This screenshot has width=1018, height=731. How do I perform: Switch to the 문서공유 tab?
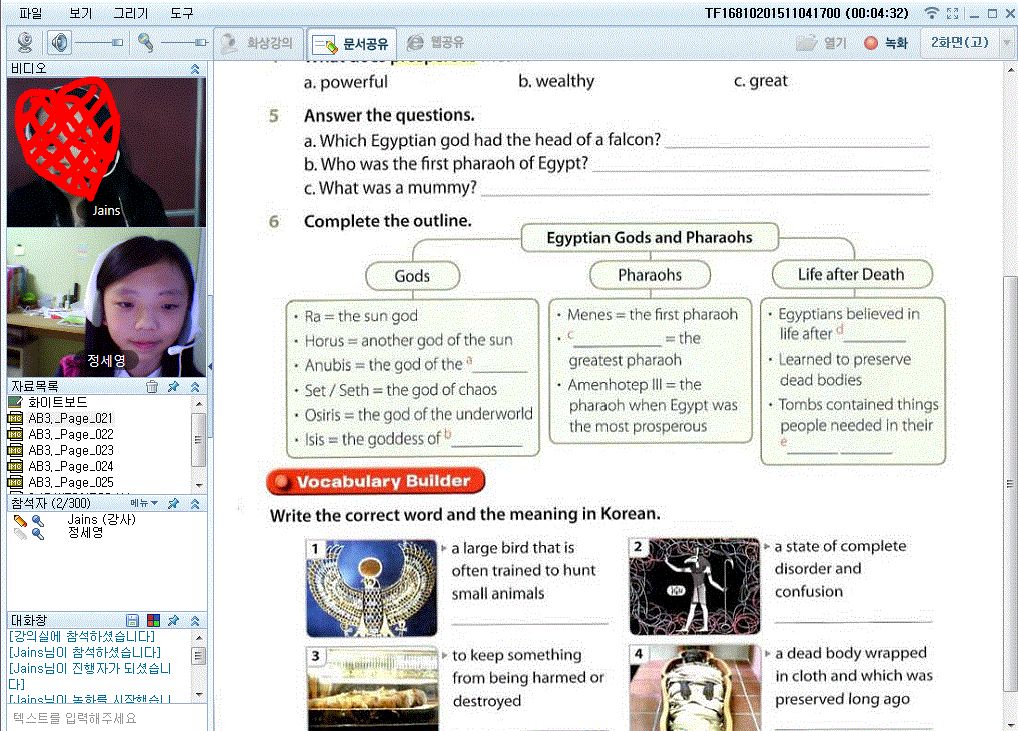(x=352, y=43)
